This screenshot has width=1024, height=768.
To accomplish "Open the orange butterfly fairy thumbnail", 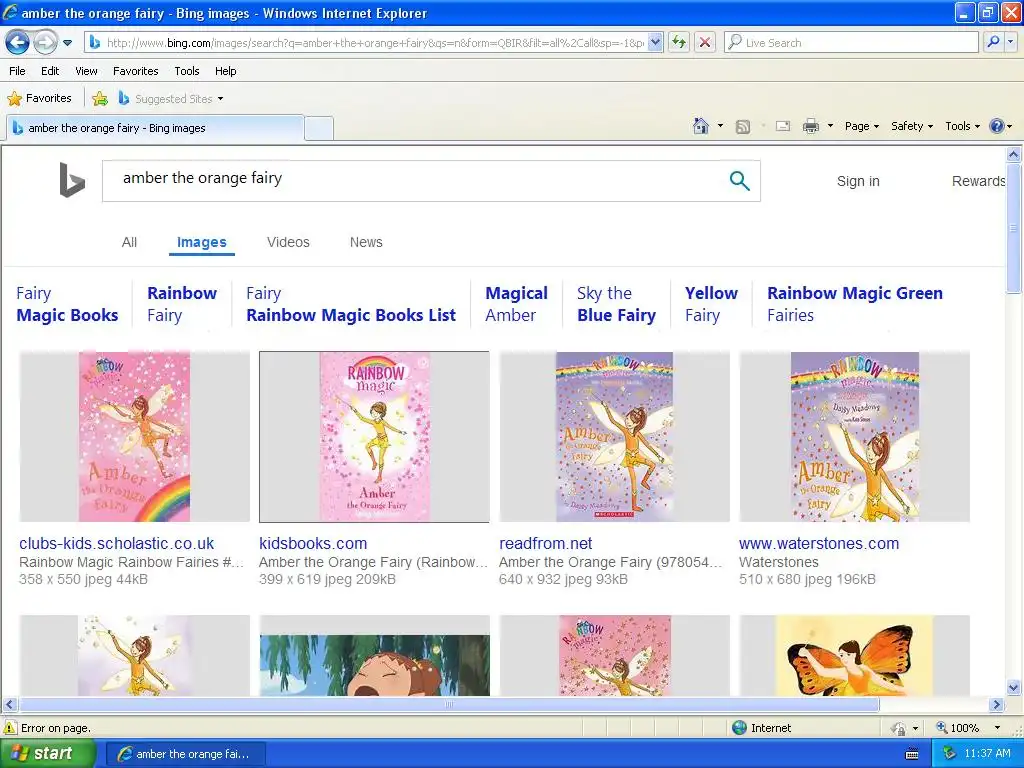I will point(854,656).
